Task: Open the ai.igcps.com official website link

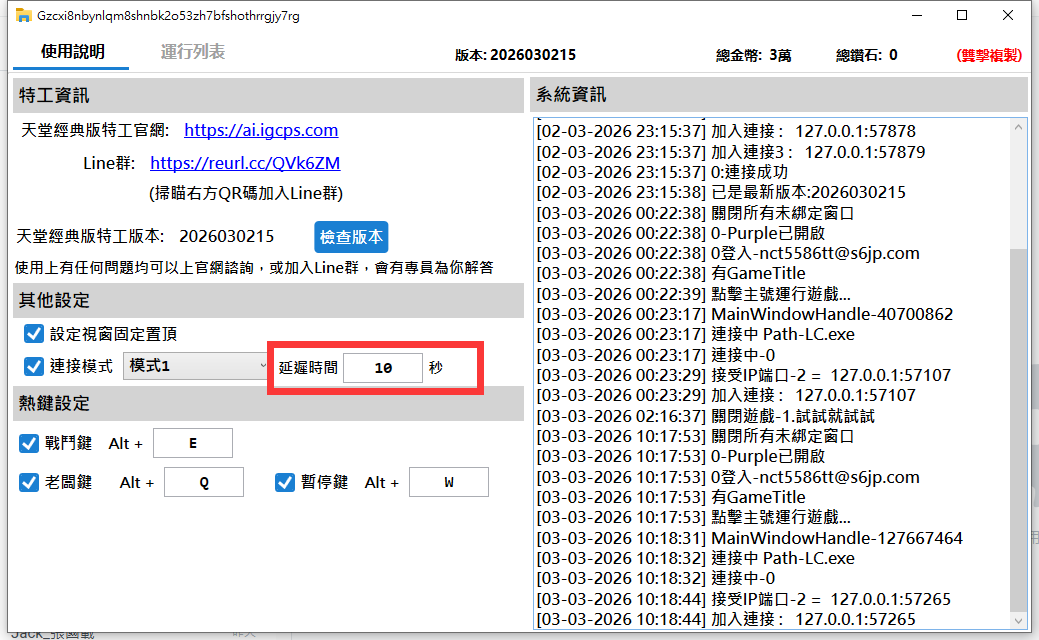Action: (x=261, y=130)
